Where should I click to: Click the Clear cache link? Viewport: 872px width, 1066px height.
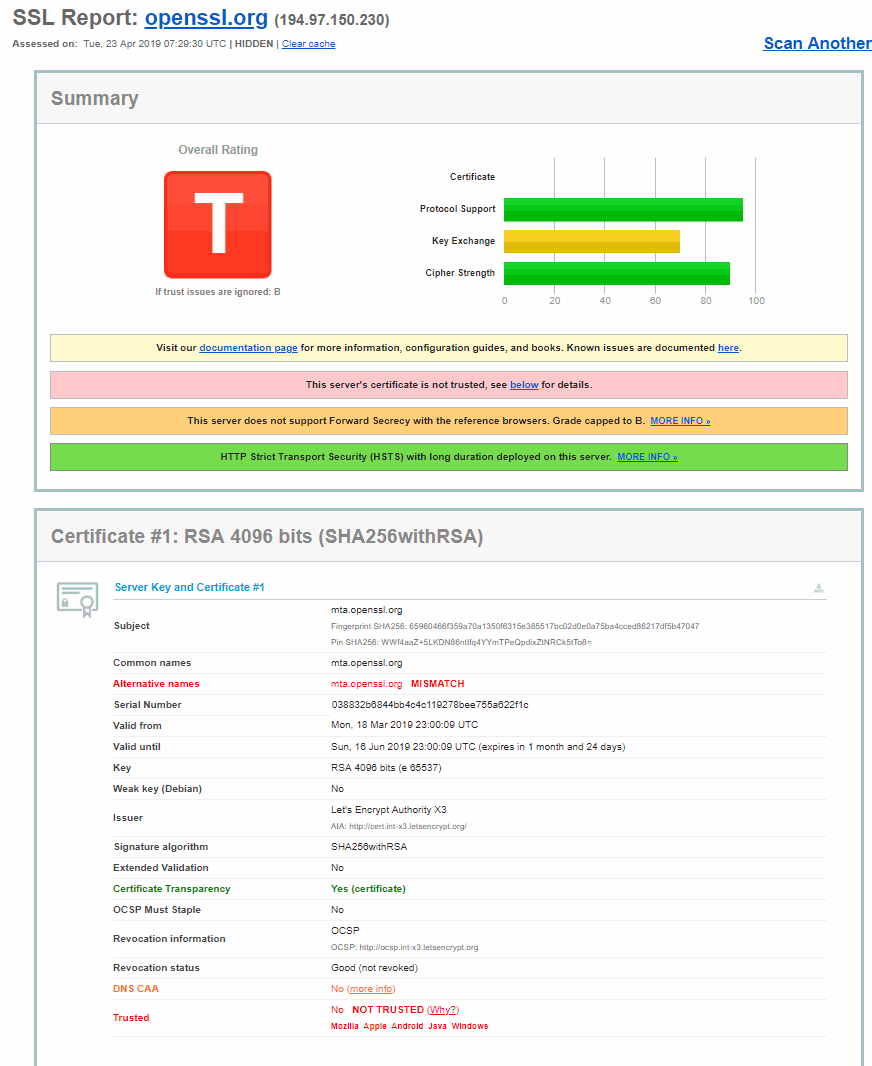[x=309, y=44]
